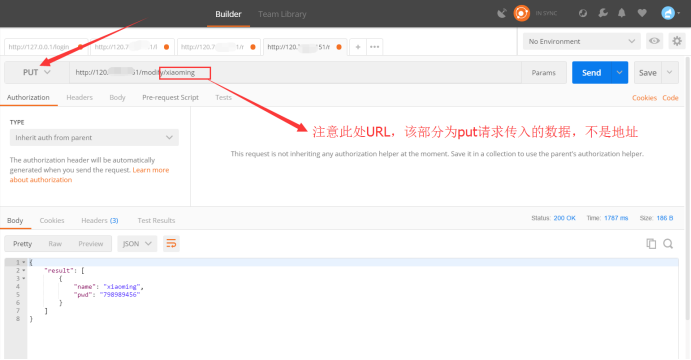The width and height of the screenshot is (691, 360).
Task: Open the response Headers (3) tab
Action: (100, 220)
